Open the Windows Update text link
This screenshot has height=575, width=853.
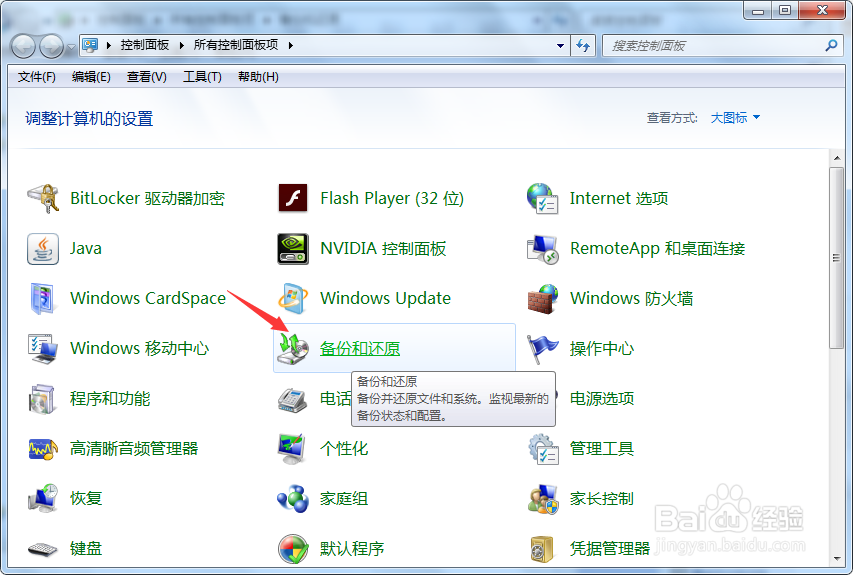[385, 299]
